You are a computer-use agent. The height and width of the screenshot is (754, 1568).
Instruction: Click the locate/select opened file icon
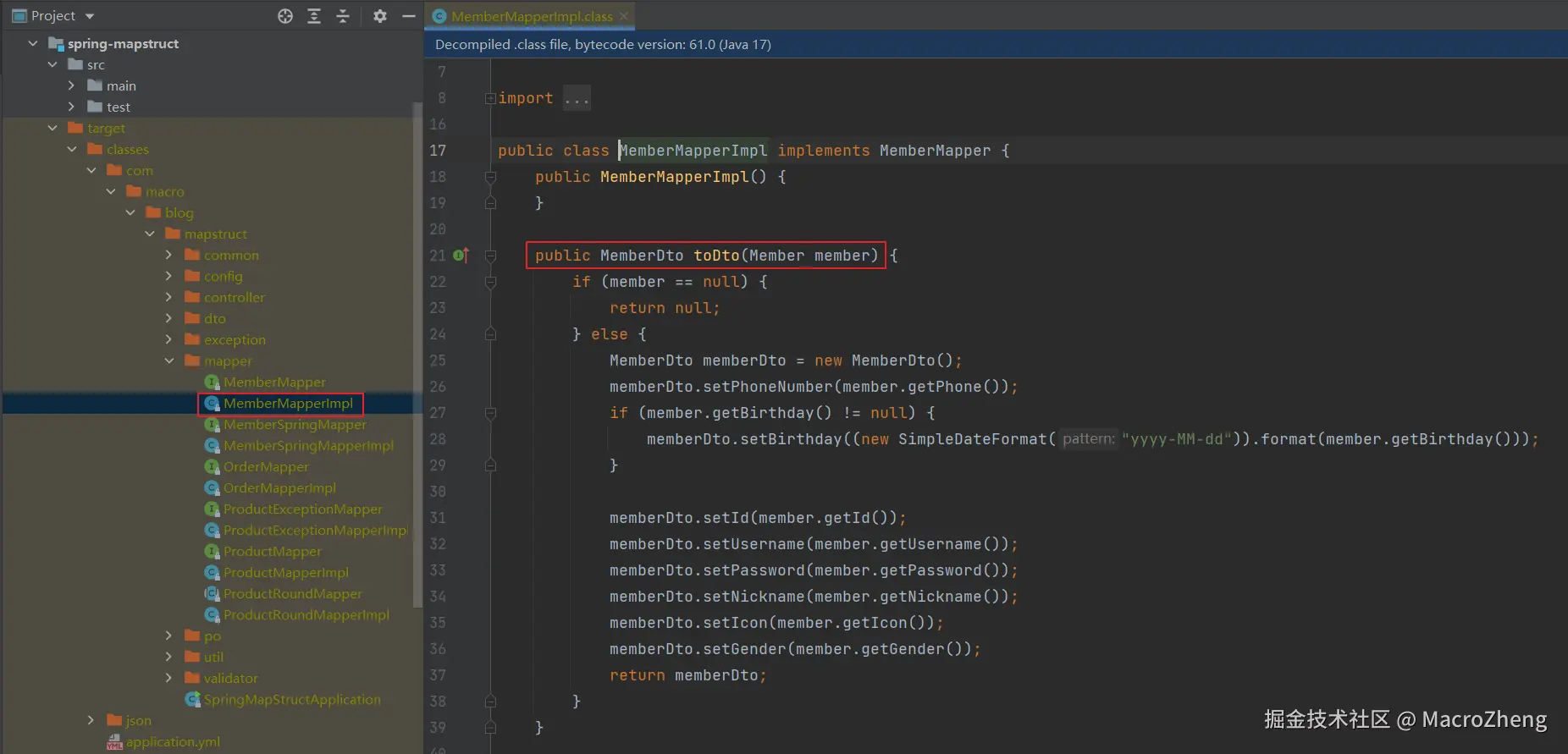285,16
